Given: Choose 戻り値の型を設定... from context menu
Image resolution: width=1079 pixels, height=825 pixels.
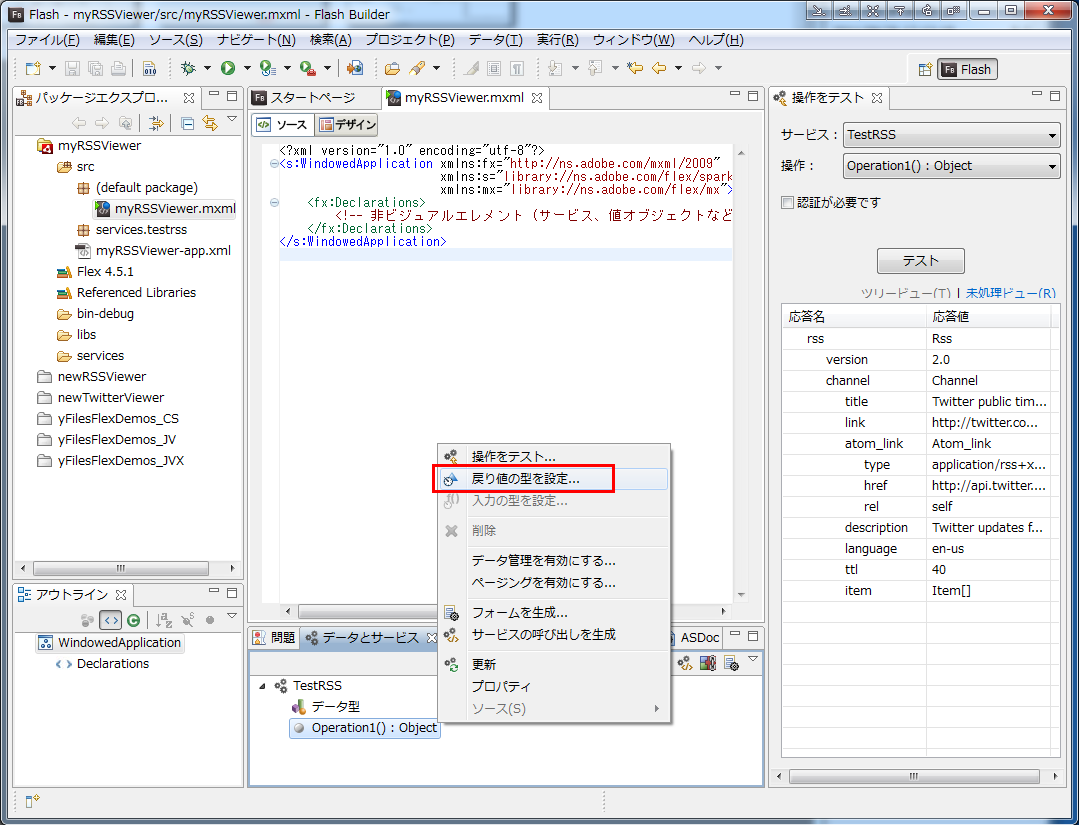Looking at the screenshot, I should (x=553, y=479).
